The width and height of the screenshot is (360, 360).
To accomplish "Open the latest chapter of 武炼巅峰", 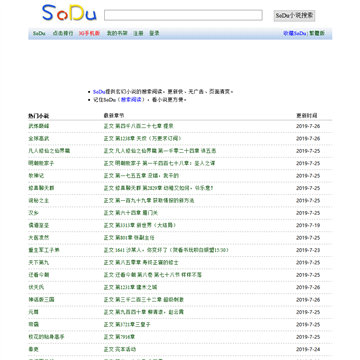I will (138, 126).
